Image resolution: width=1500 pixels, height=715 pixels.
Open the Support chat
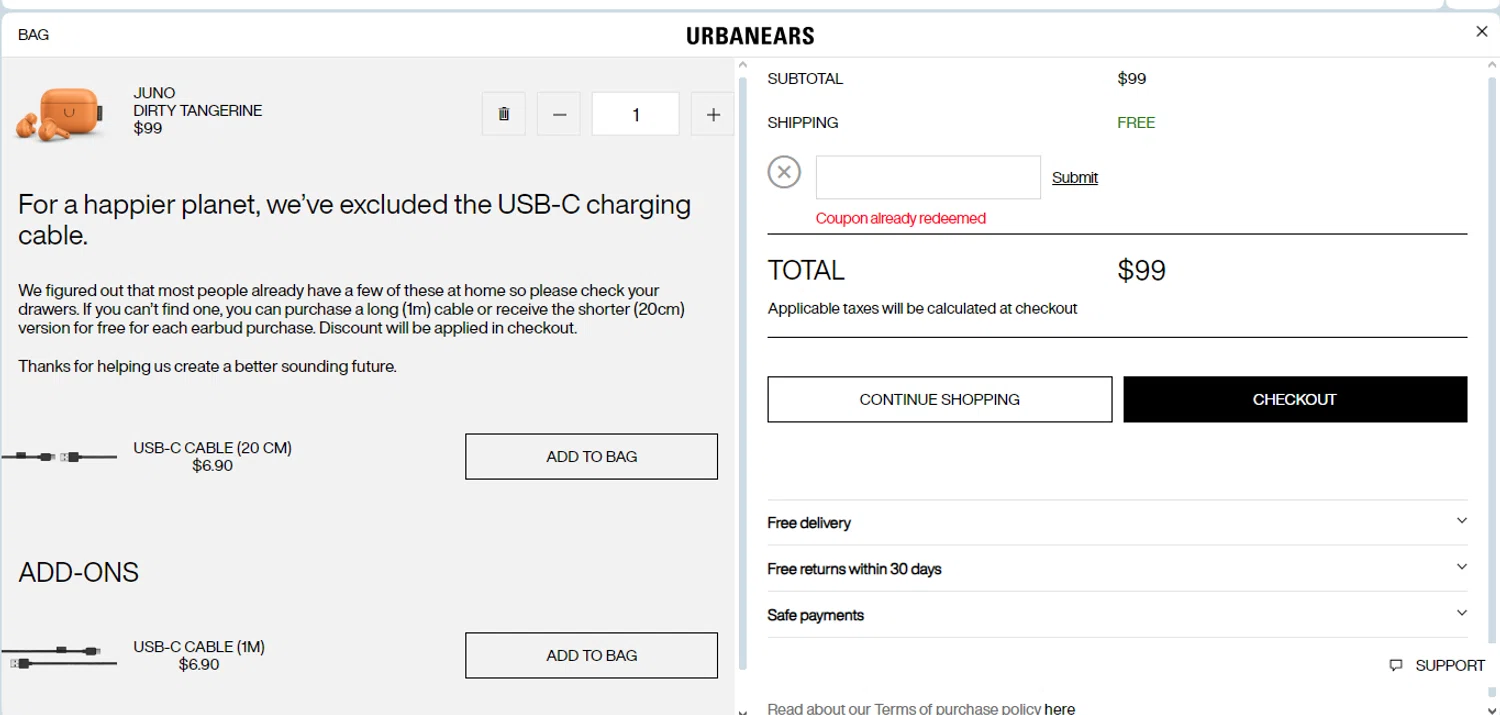[x=1437, y=665]
